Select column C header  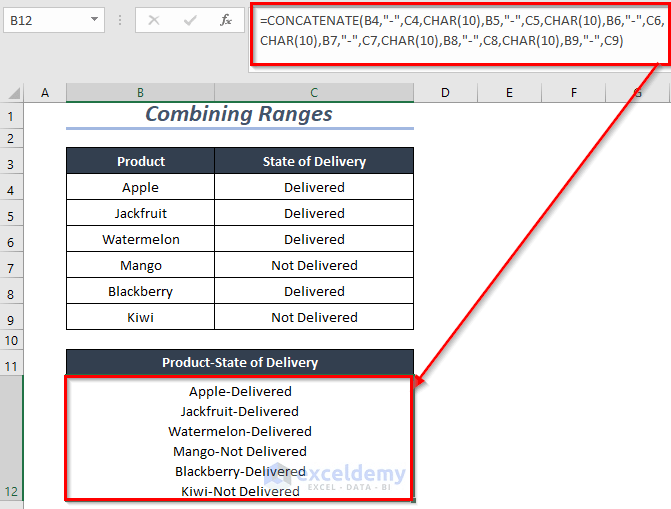(314, 92)
